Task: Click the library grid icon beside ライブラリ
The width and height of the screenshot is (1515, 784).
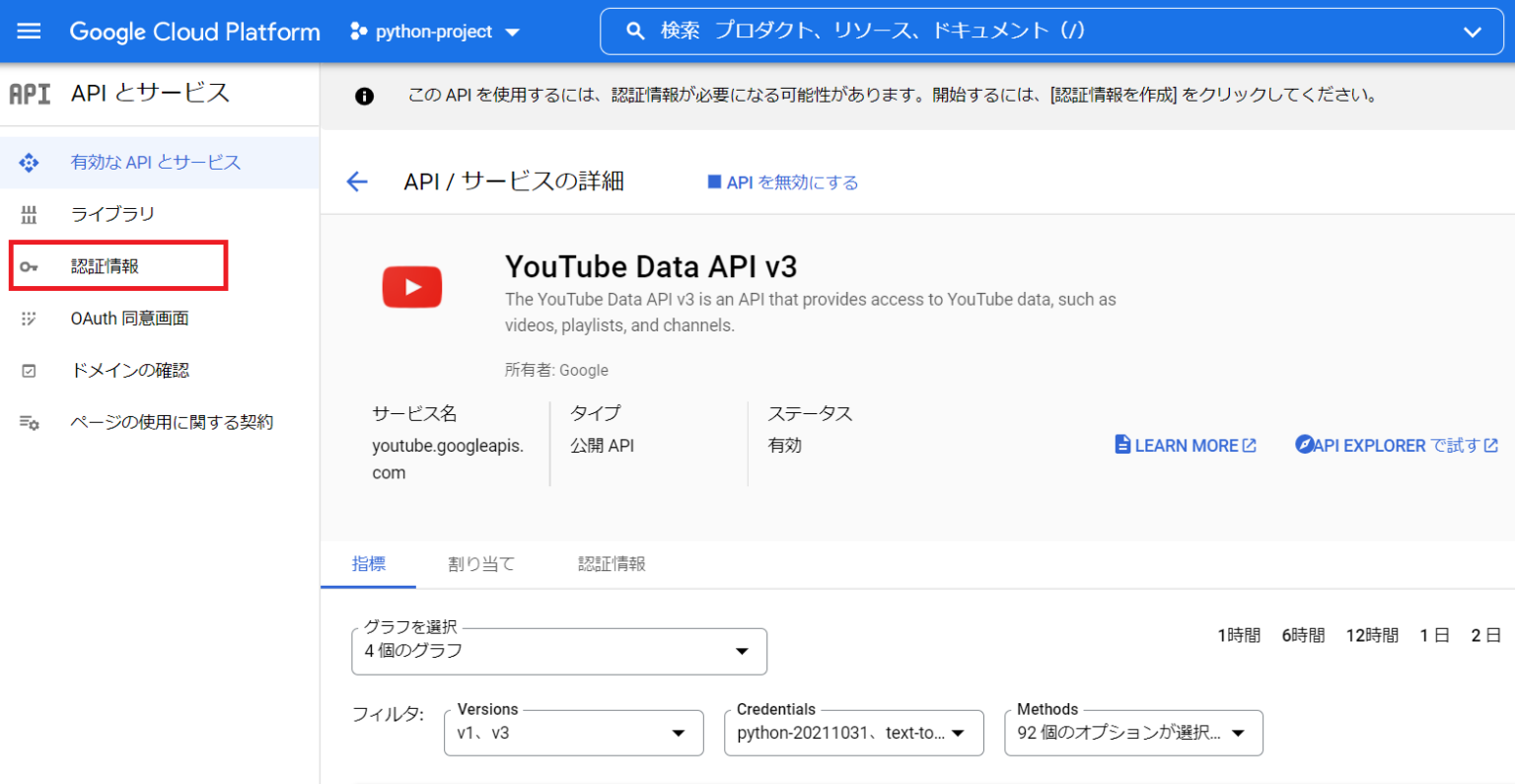Action: 30,213
